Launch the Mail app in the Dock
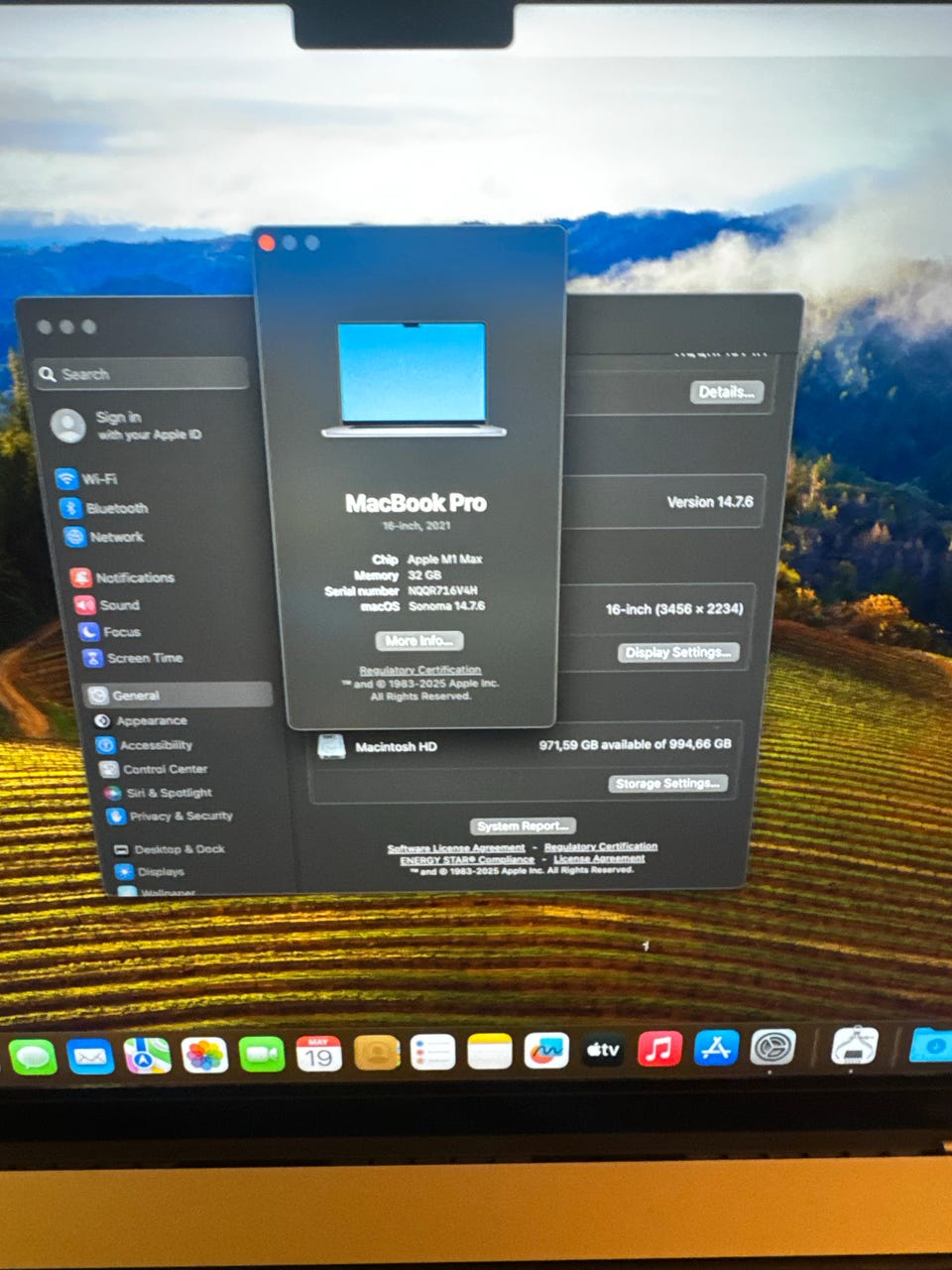The image size is (952, 1270). pos(90,1056)
